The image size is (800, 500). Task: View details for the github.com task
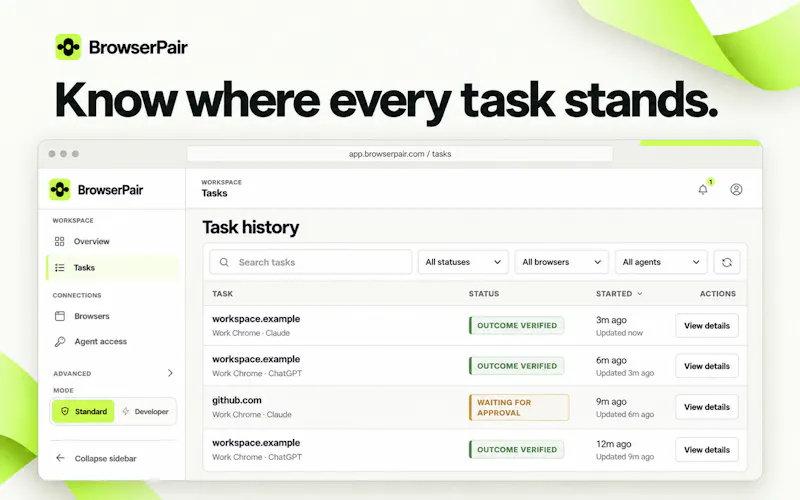[x=707, y=407]
